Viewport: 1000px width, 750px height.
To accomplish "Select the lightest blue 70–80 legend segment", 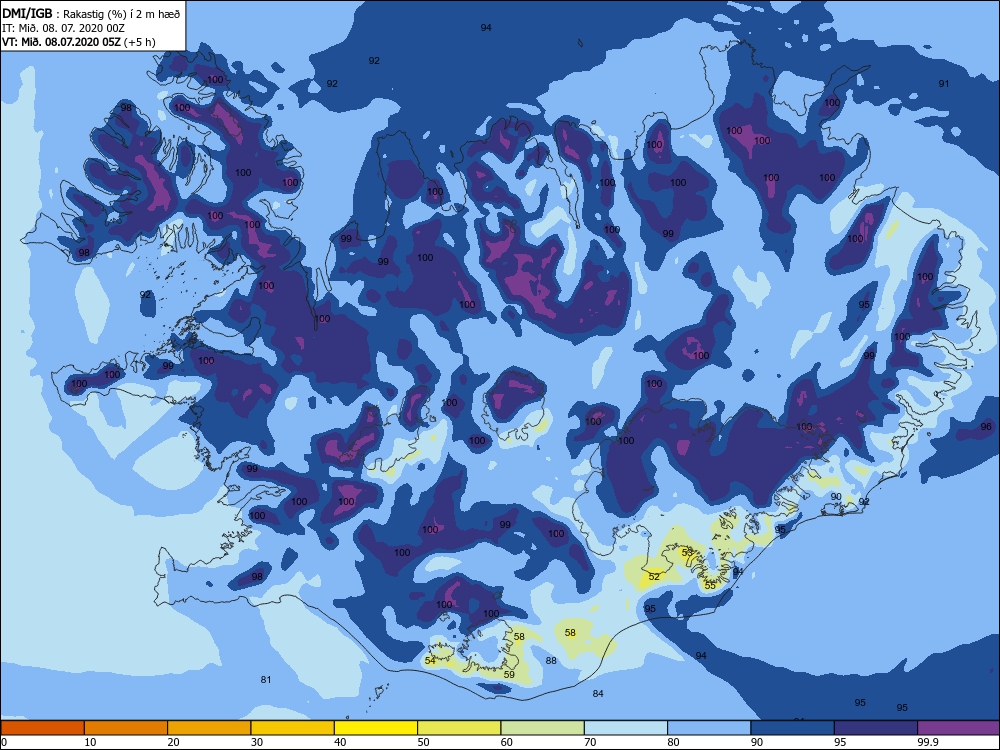I will [626, 728].
